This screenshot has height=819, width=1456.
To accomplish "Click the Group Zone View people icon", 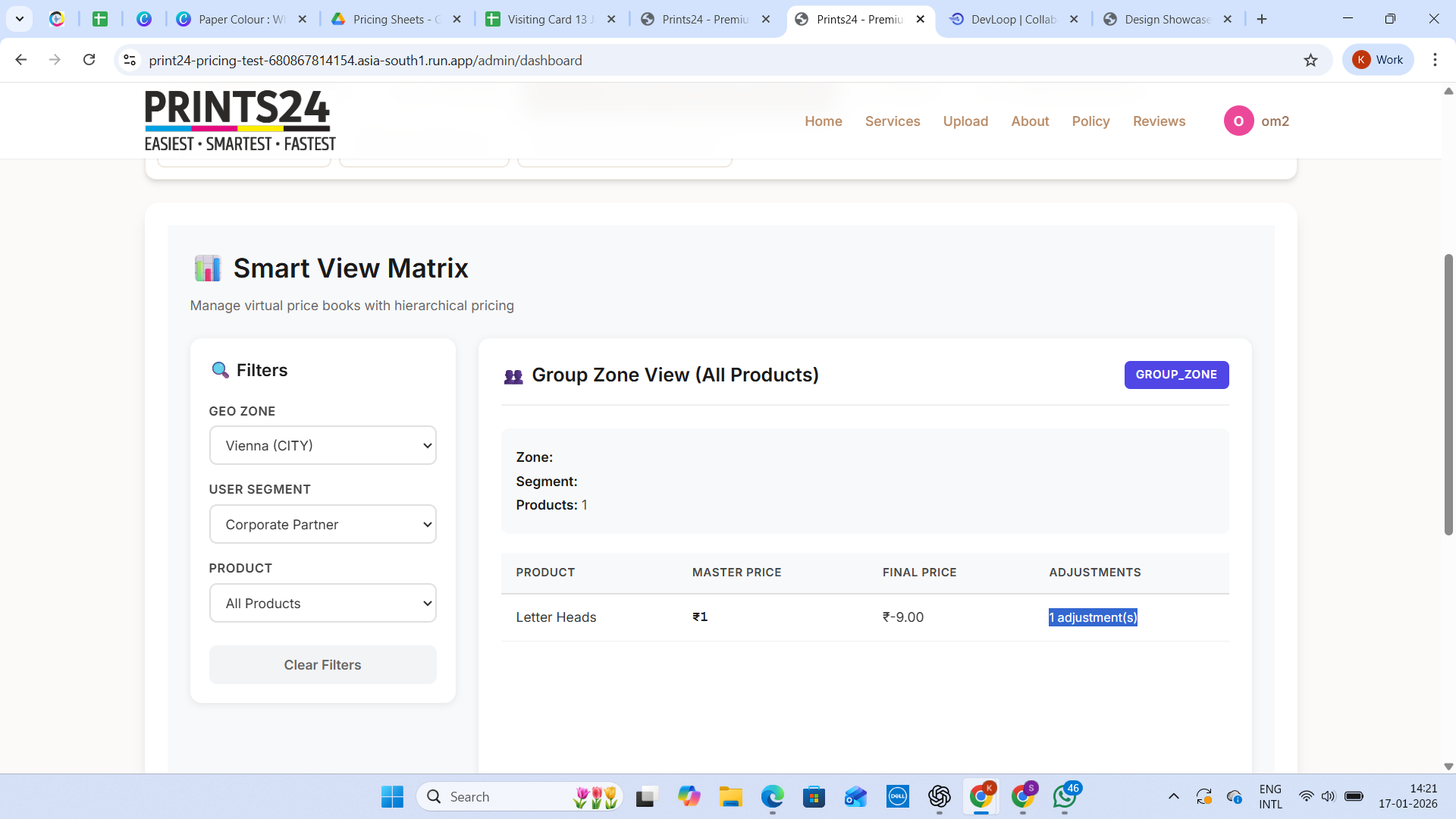I will 514,375.
